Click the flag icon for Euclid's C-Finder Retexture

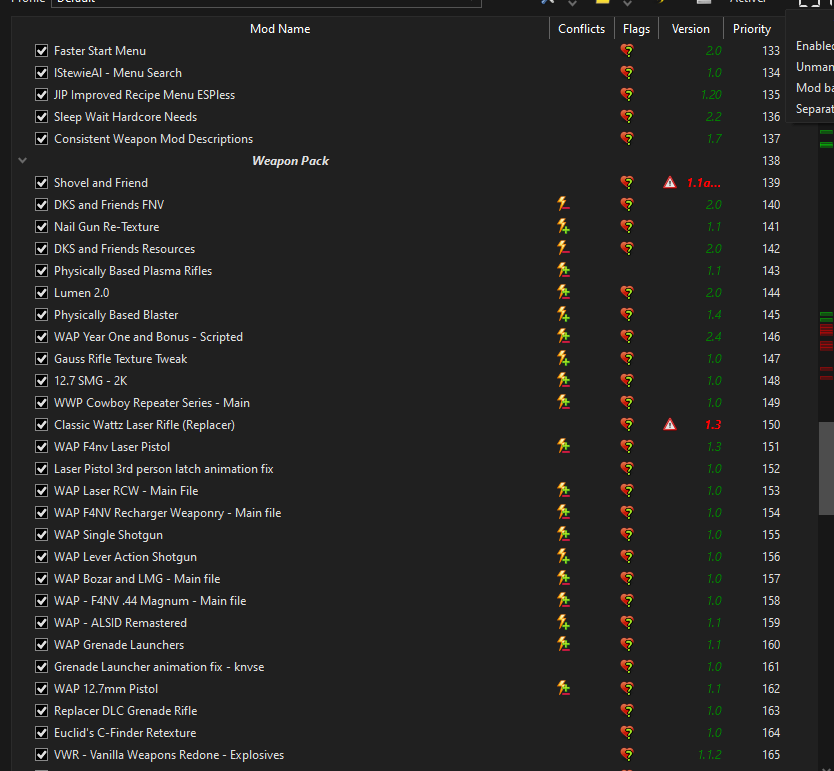point(628,733)
